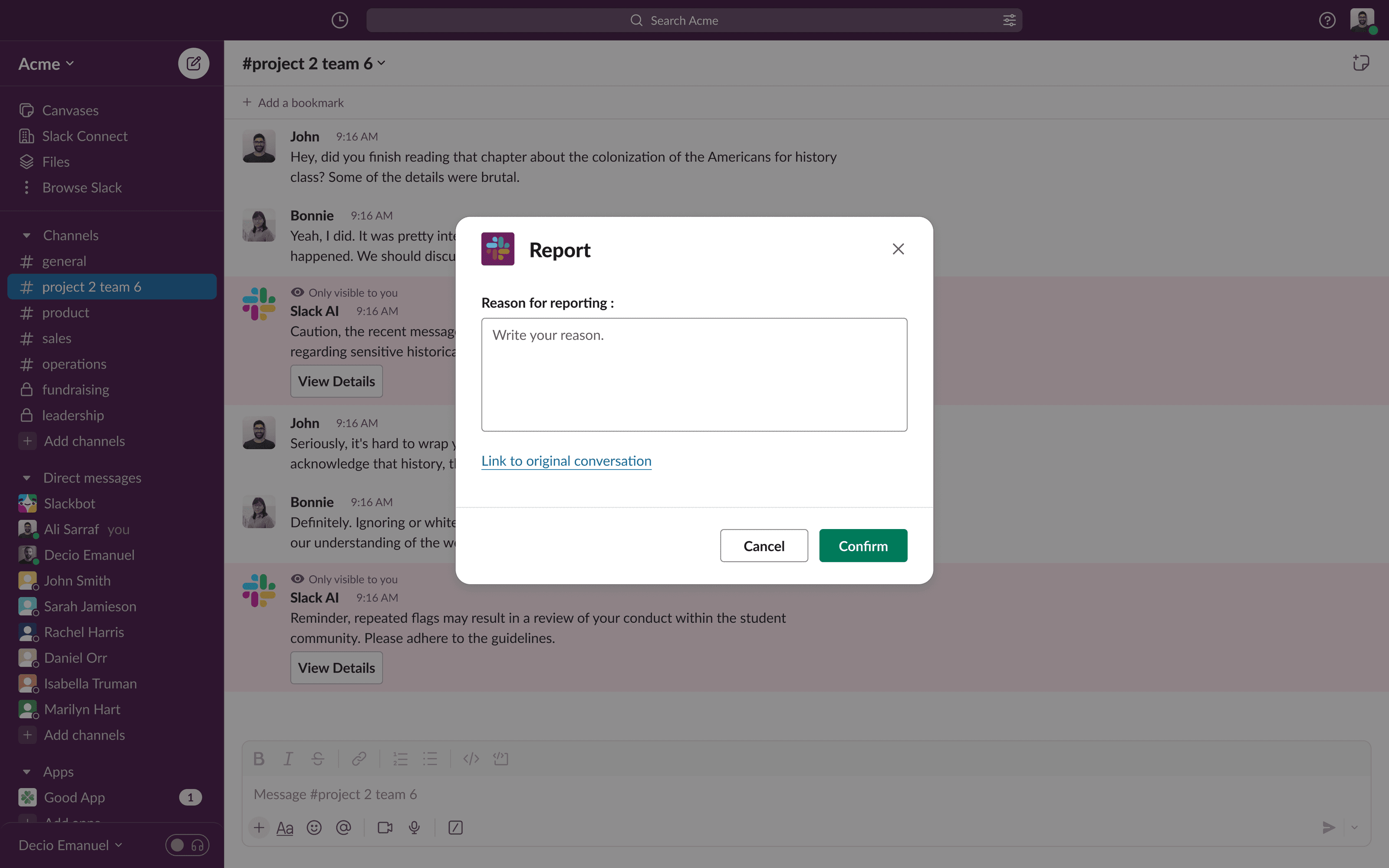Collapse the Direct messages section
Screen dimensions: 1389x868
tap(26, 478)
